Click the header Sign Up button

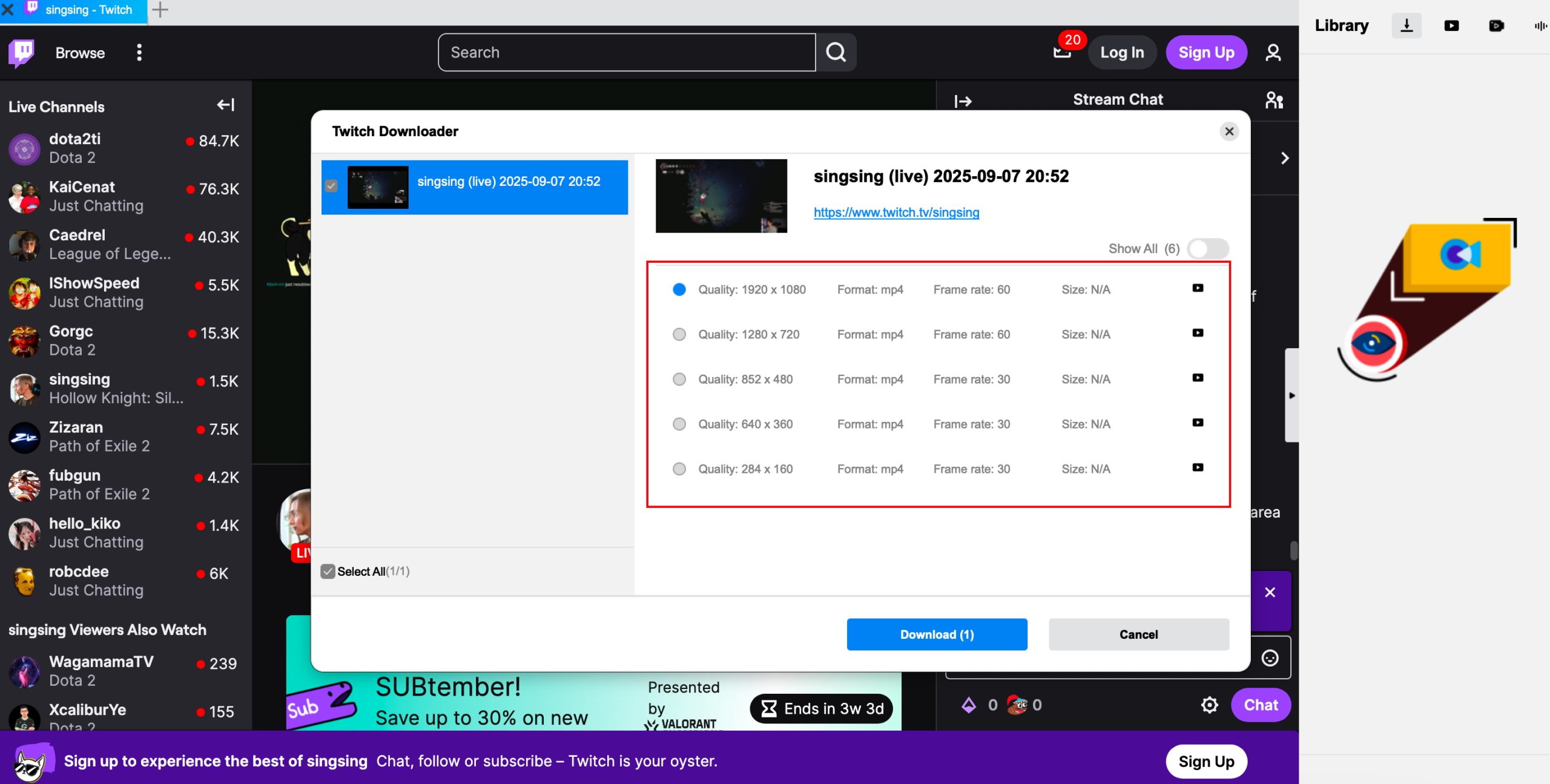click(x=1206, y=53)
